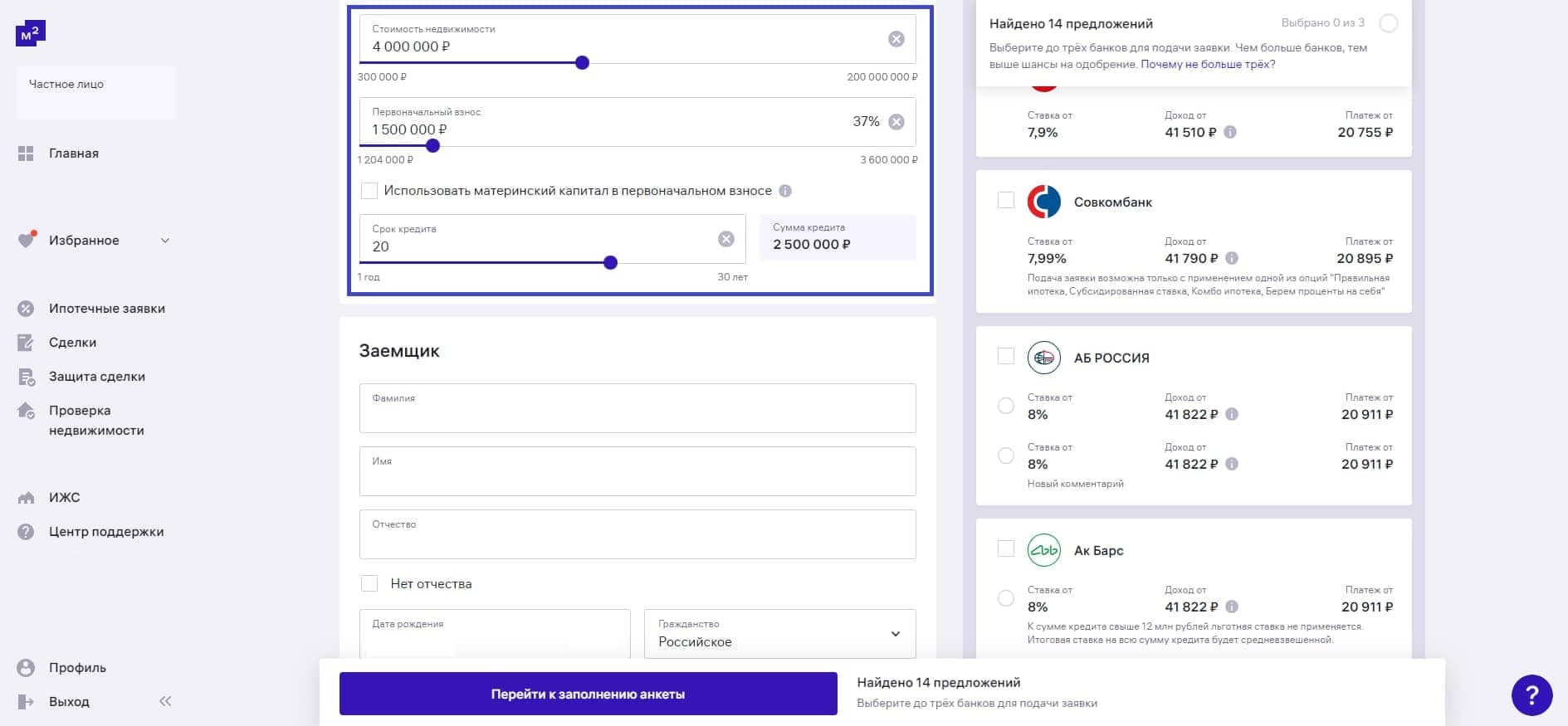Click the Сделки pencil icon
The width and height of the screenshot is (1568, 726).
(x=26, y=343)
